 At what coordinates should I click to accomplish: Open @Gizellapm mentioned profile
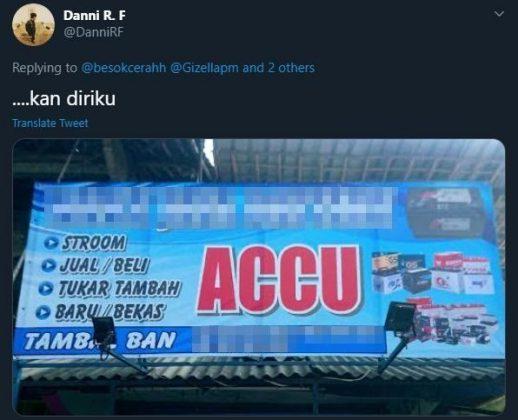(x=204, y=68)
